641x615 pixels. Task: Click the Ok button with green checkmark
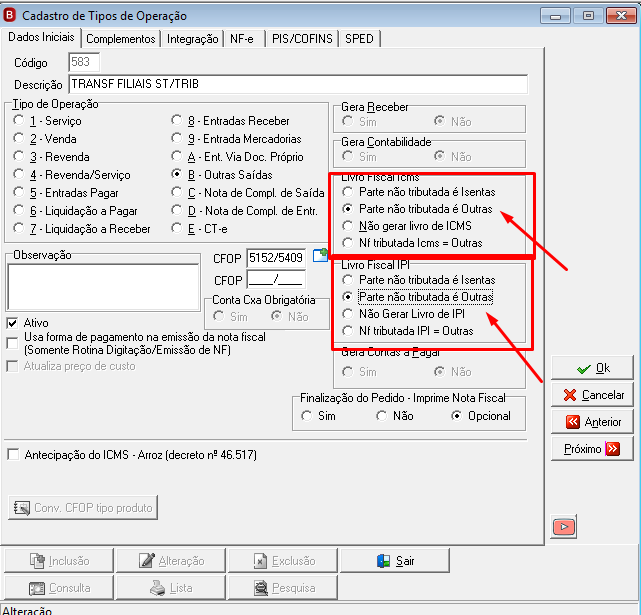592,368
